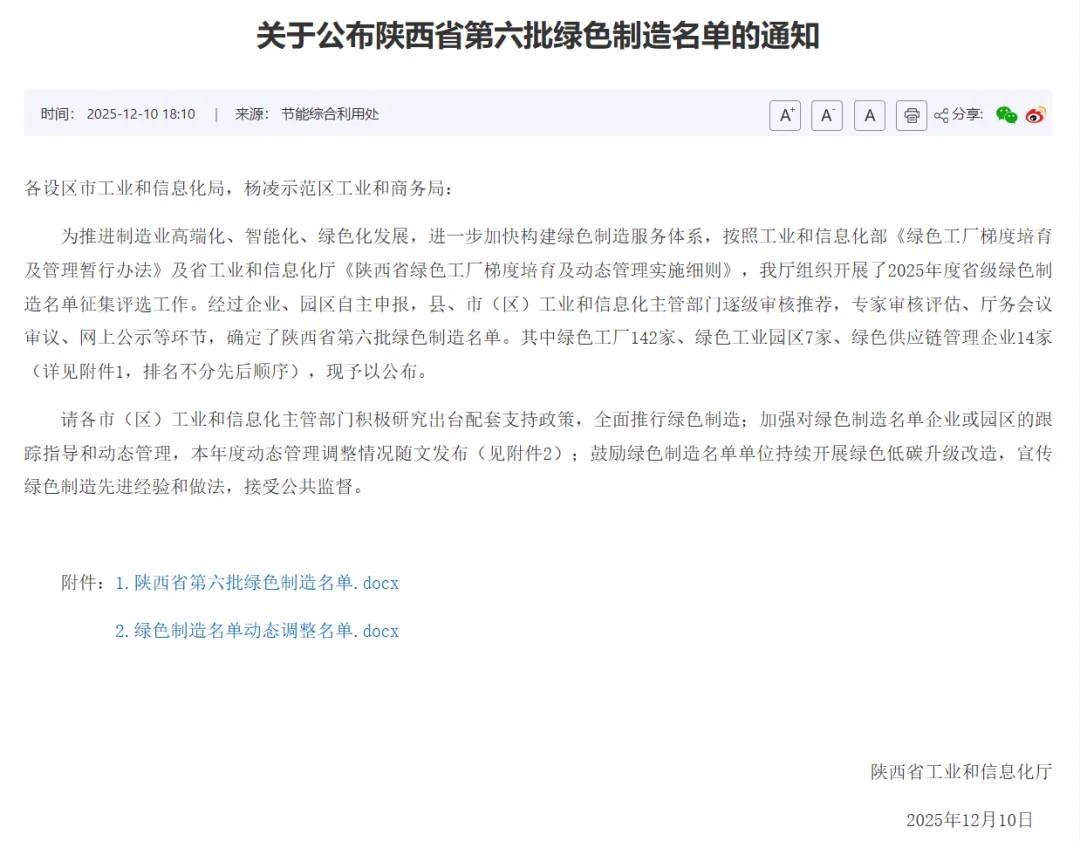Open sharing options via the share-node icon

[939, 114]
